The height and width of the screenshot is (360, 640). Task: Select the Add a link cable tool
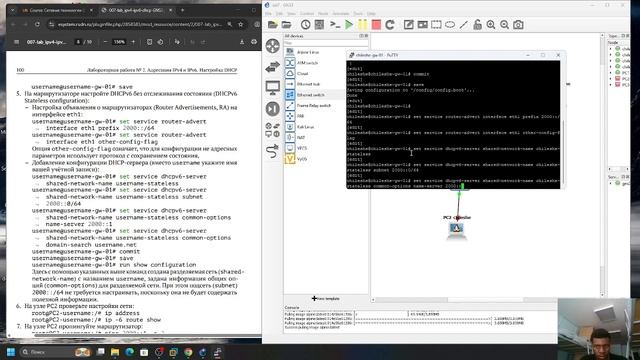273,151
